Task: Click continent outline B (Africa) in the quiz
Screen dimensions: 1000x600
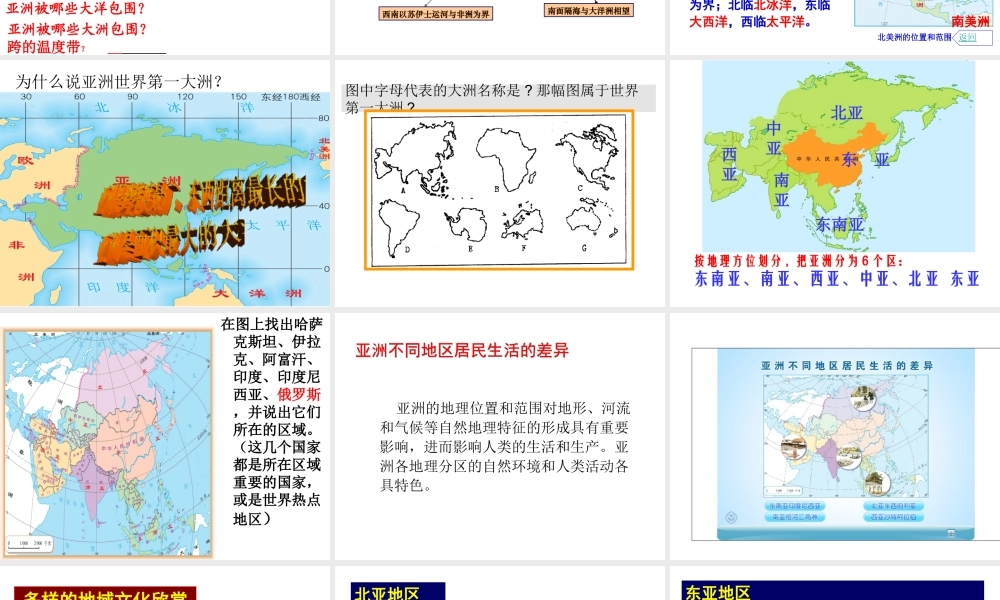Action: (506, 159)
